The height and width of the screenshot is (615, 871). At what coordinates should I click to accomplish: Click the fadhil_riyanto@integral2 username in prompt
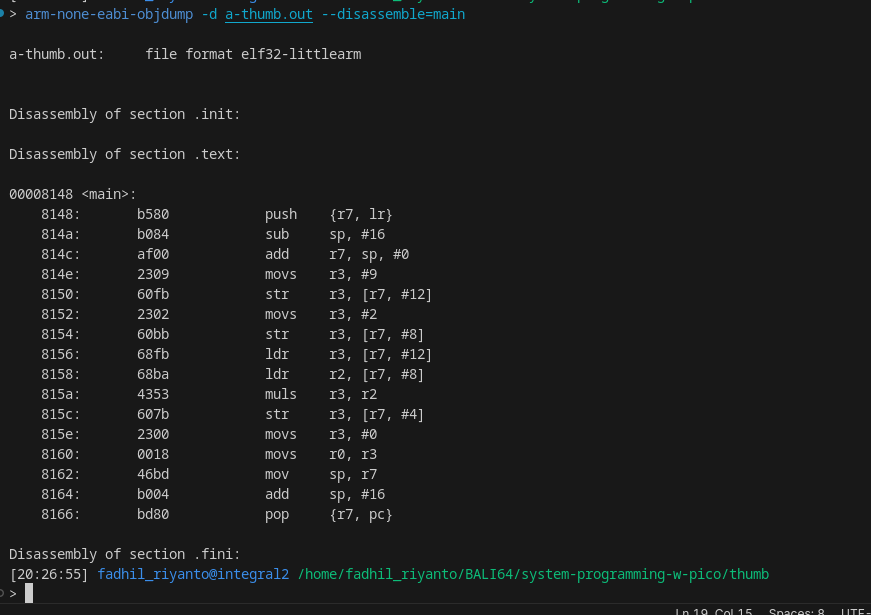pyautogui.click(x=193, y=574)
